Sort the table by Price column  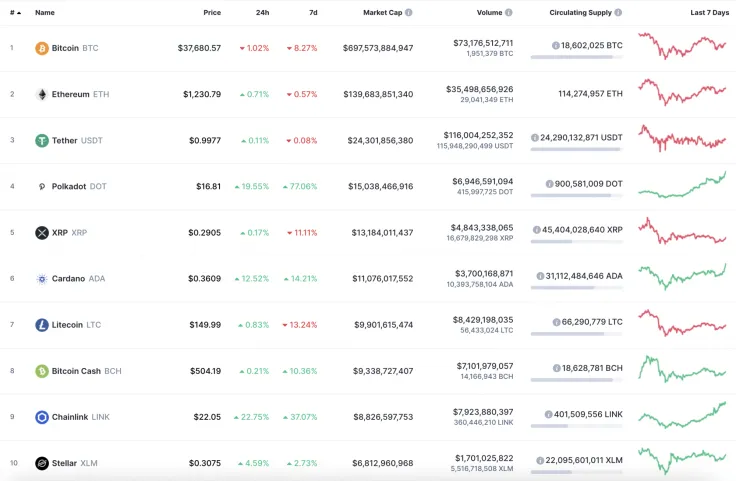click(x=212, y=13)
